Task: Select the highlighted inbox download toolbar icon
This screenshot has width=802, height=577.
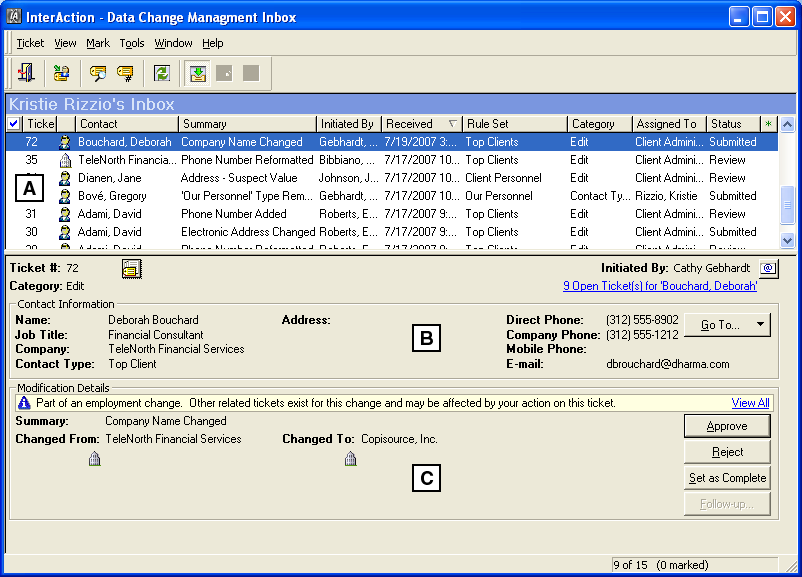Action: [196, 72]
